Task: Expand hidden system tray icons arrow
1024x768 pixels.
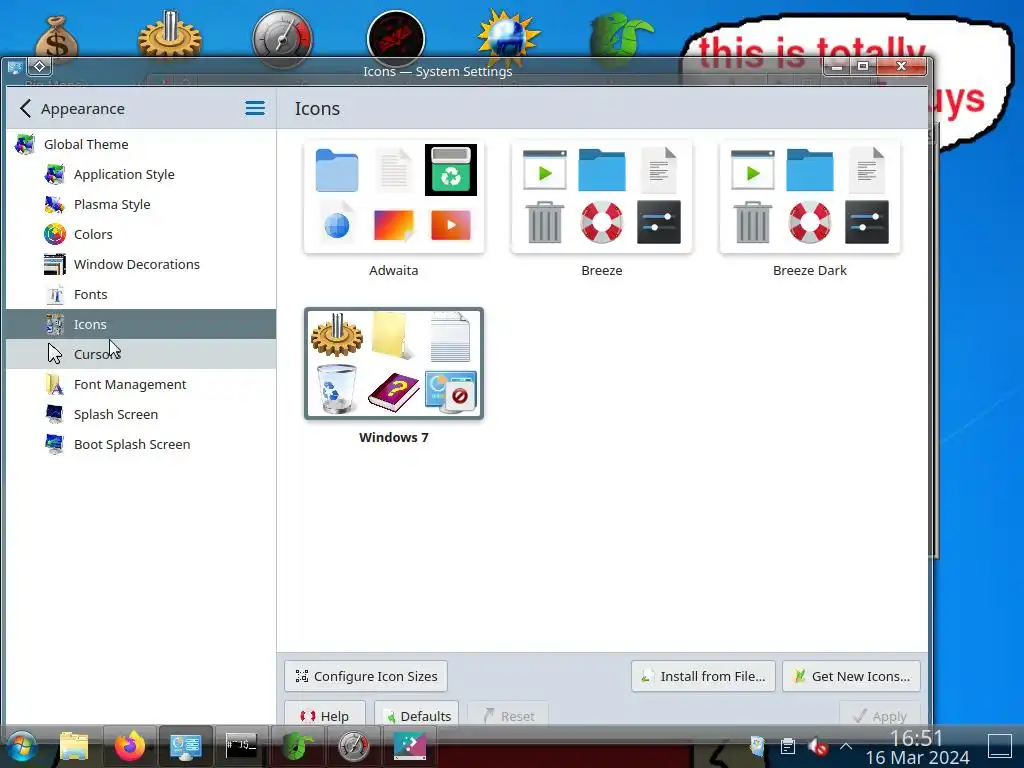Action: pyautogui.click(x=846, y=746)
